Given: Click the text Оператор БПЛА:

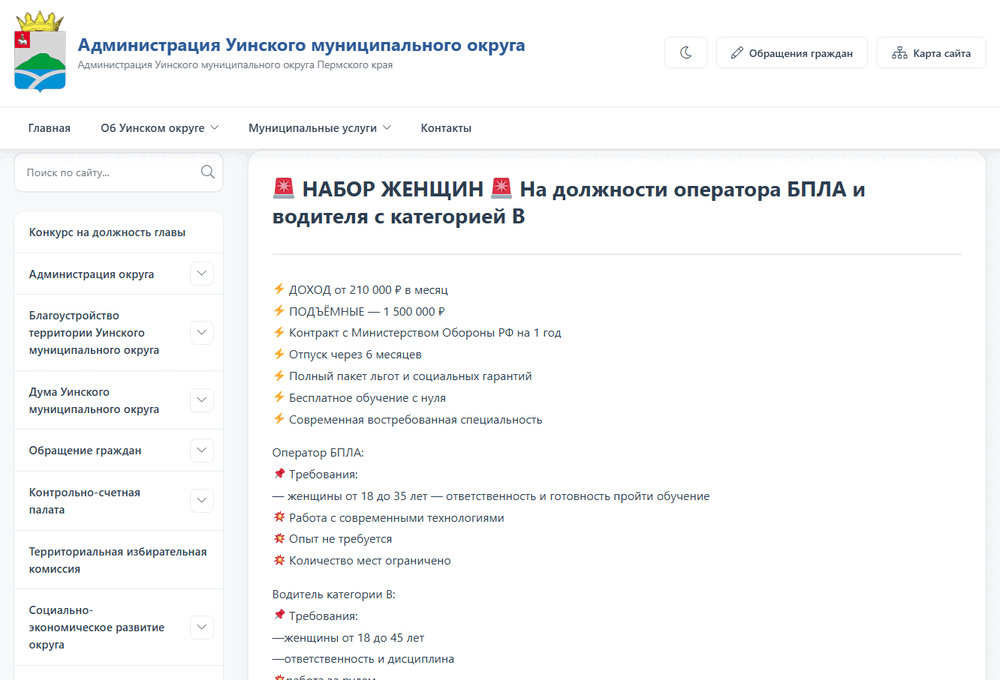Looking at the screenshot, I should tap(318, 453).
